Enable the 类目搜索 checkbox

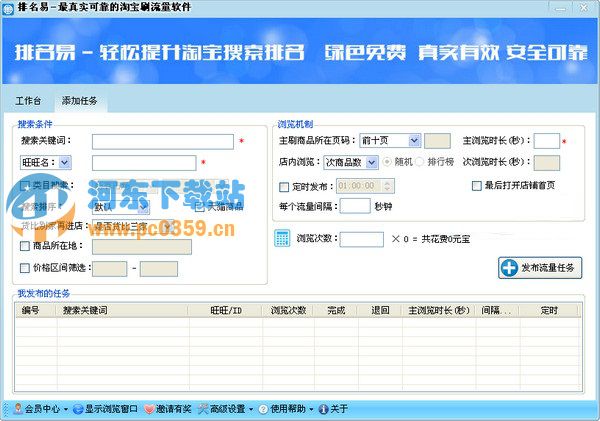(24, 186)
